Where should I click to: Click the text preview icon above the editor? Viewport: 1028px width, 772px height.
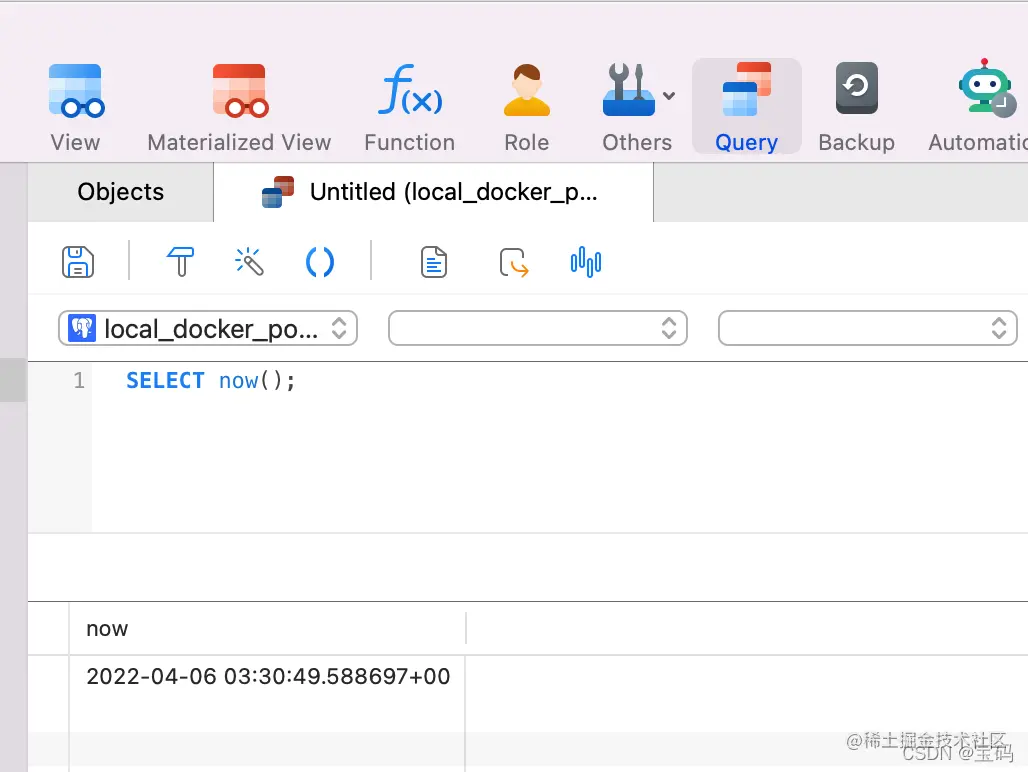point(433,261)
